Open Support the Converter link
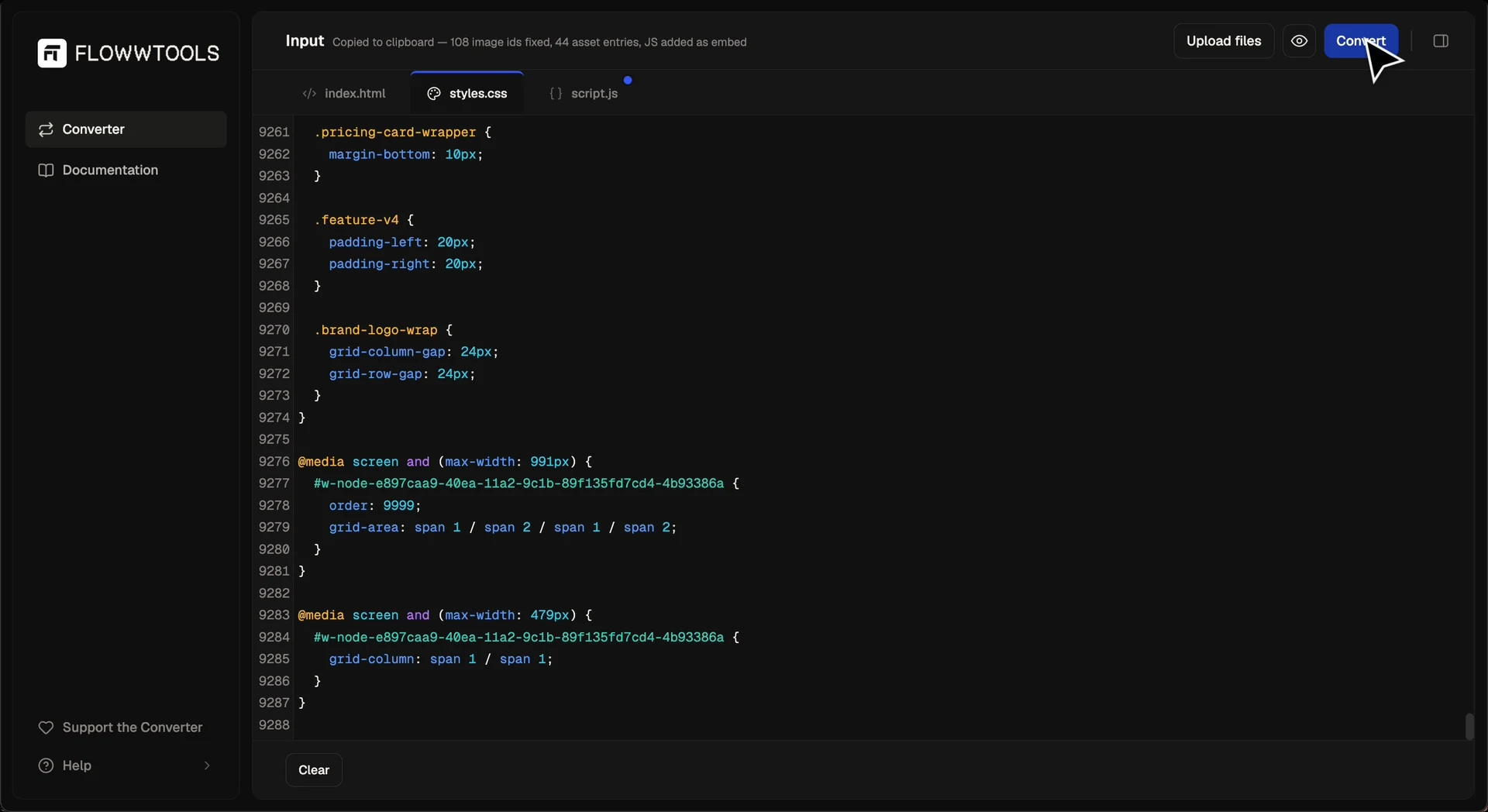 pyautogui.click(x=120, y=728)
